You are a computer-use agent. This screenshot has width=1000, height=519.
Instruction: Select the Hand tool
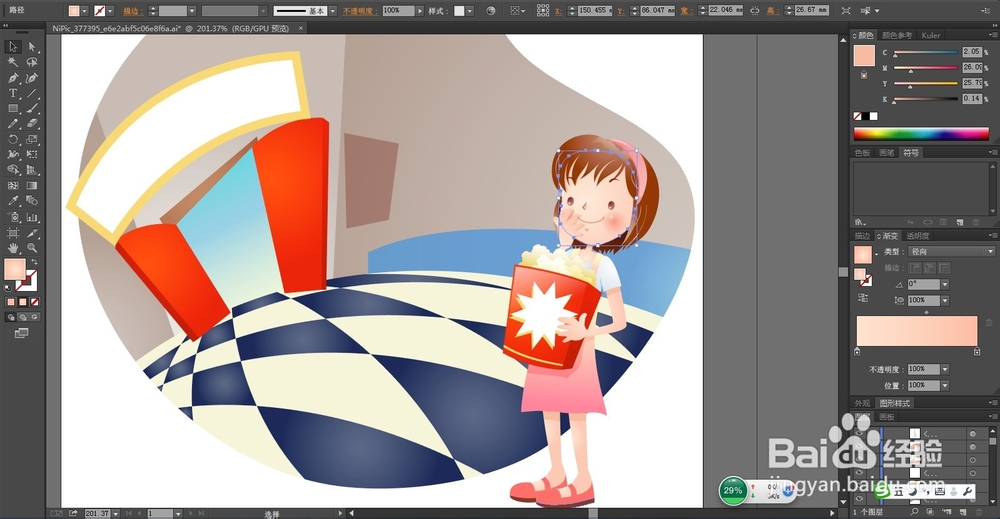click(x=13, y=248)
